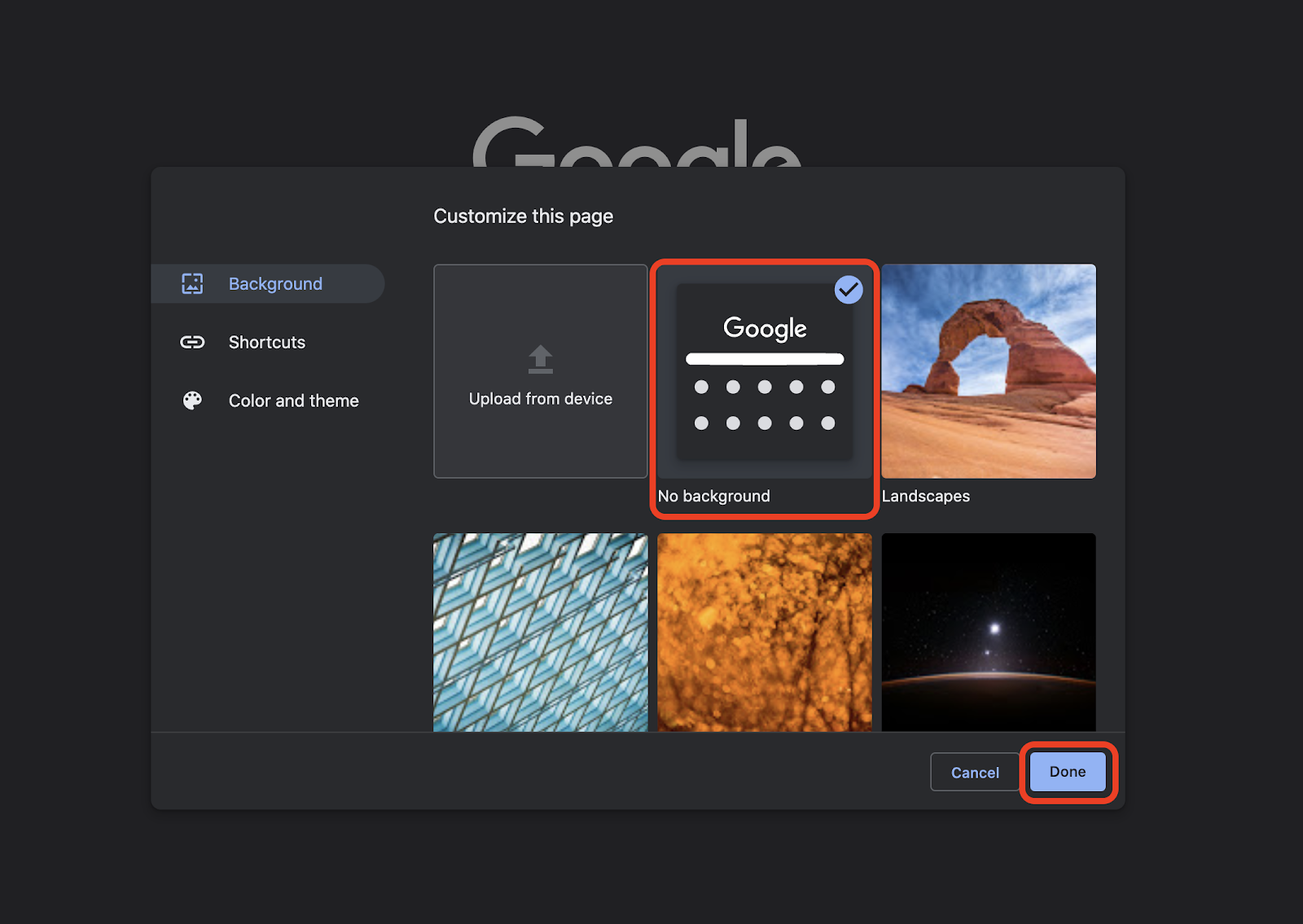Open the dark space horizon thumbnail
The width and height of the screenshot is (1303, 924).
pos(989,632)
